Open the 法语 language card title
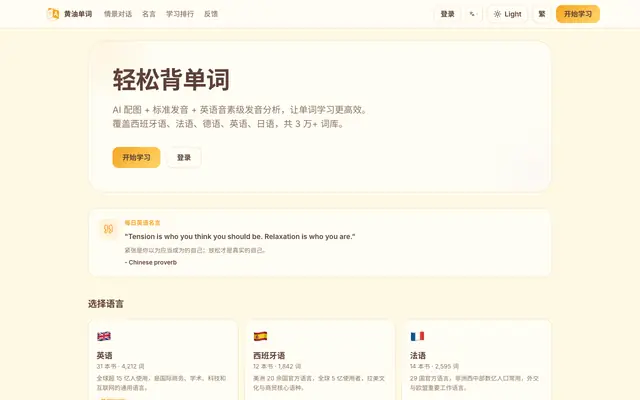The width and height of the screenshot is (640, 400). (x=418, y=355)
